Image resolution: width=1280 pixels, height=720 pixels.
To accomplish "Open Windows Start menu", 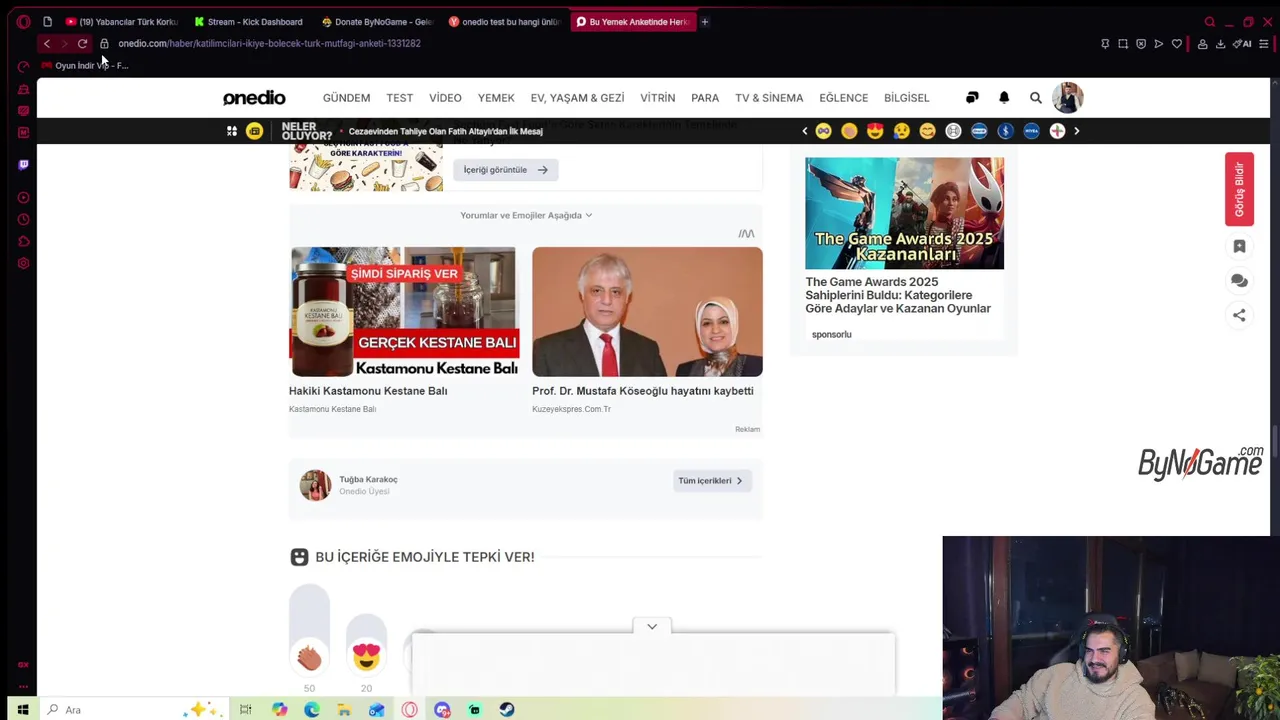I will pyautogui.click(x=22, y=710).
